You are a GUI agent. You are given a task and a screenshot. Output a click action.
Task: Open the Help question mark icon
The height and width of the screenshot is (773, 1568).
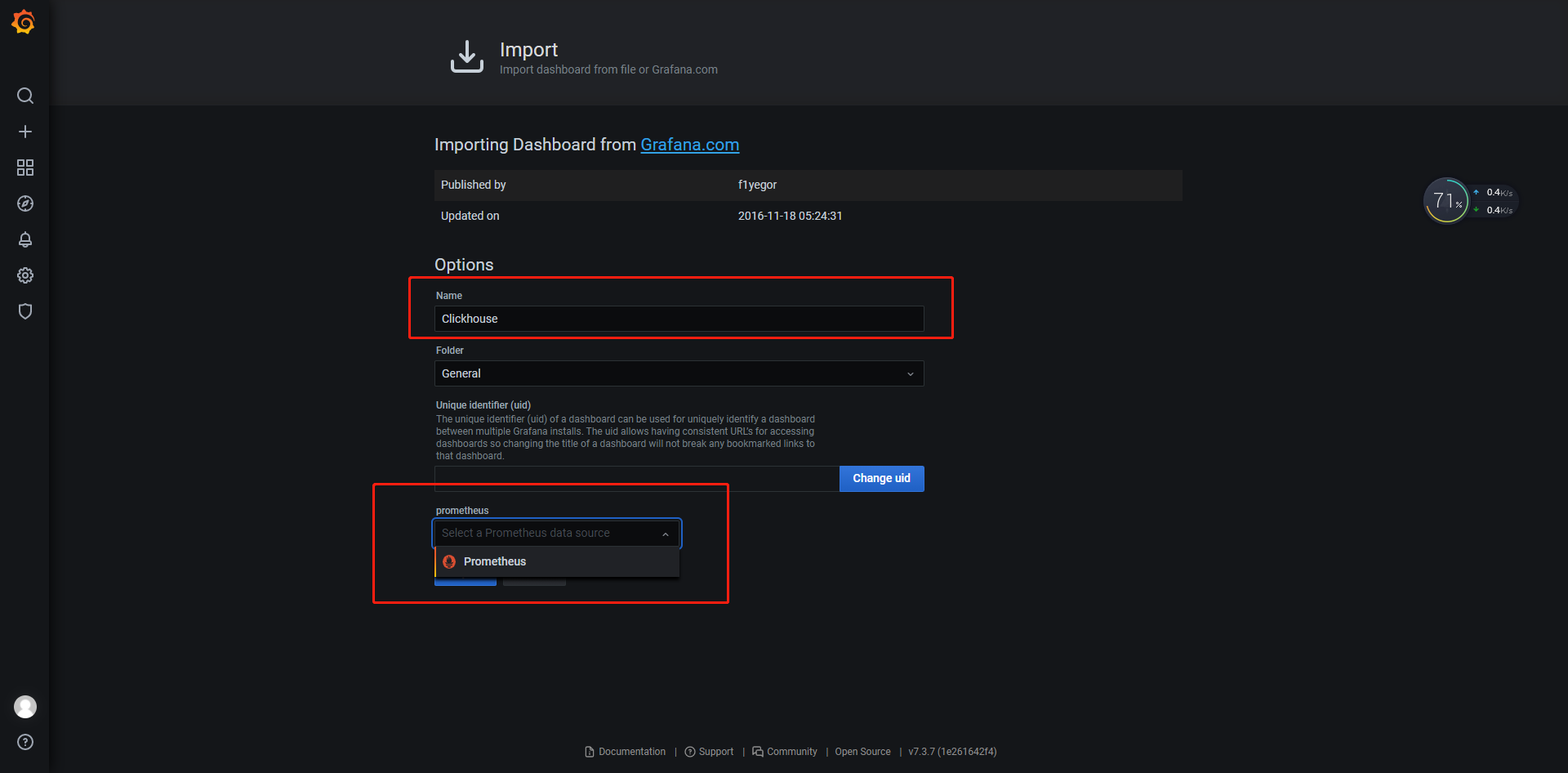25,742
